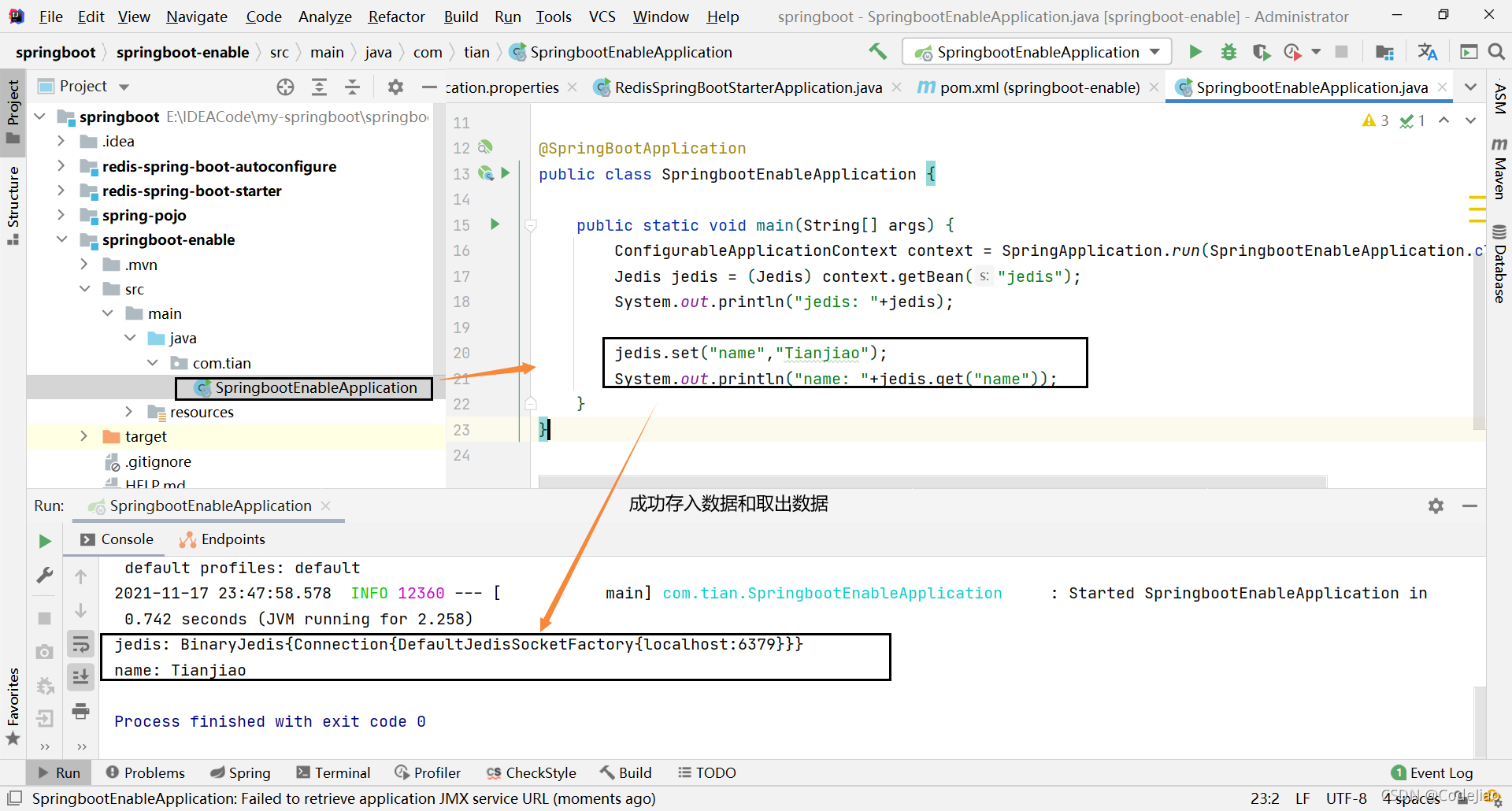Open Event Log button
The image size is (1512, 811).
click(x=1432, y=772)
